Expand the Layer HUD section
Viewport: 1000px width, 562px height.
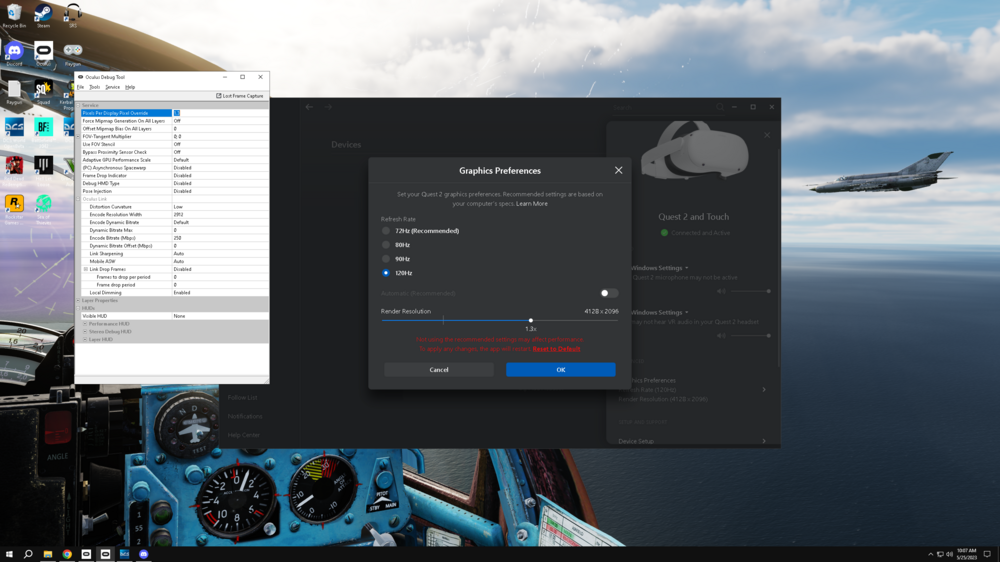[85, 339]
